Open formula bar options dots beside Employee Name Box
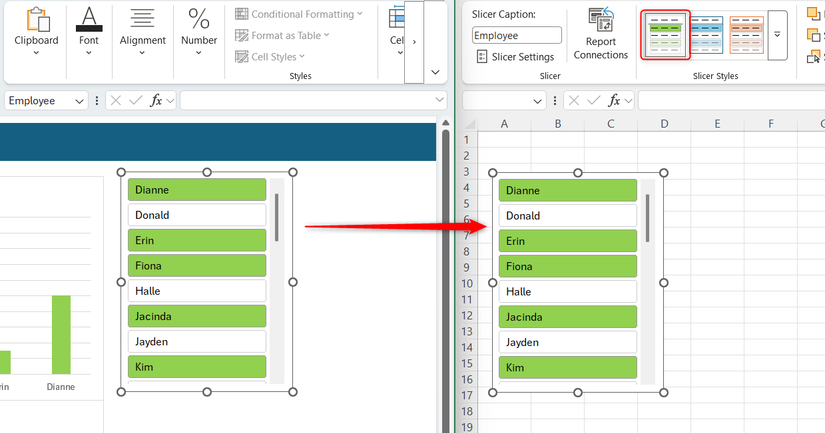Screen dimensions: 825x433 tap(97, 100)
